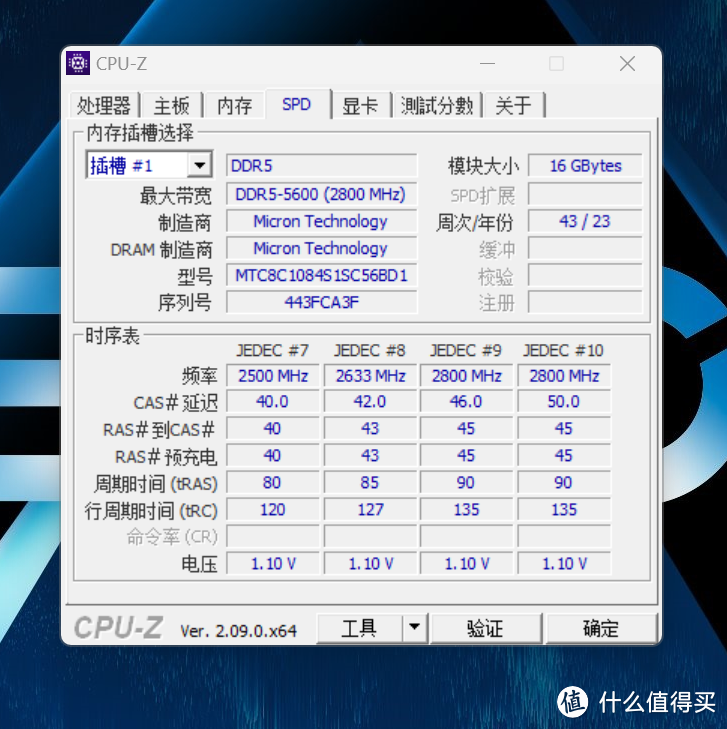The image size is (727, 729).
Task: Click the JEDEC #7 voltage 1.10 V cell
Action: click(273, 563)
